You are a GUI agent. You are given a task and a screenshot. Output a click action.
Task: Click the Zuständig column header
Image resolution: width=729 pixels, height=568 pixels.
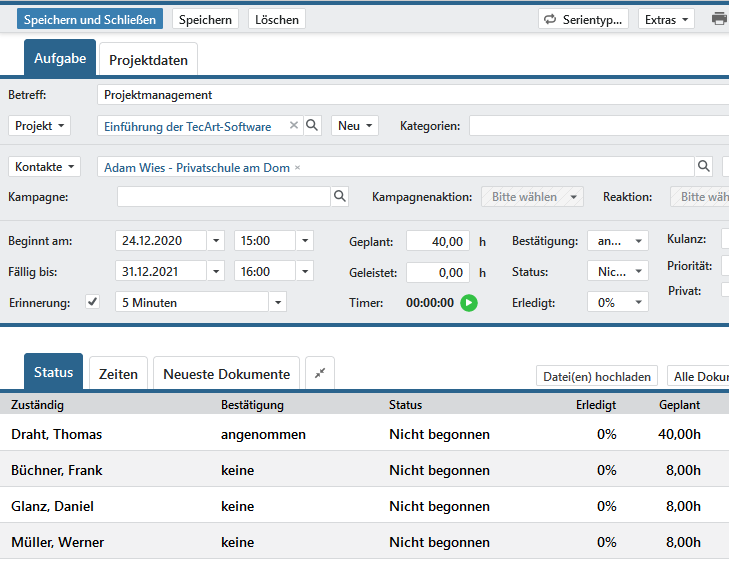click(x=37, y=405)
